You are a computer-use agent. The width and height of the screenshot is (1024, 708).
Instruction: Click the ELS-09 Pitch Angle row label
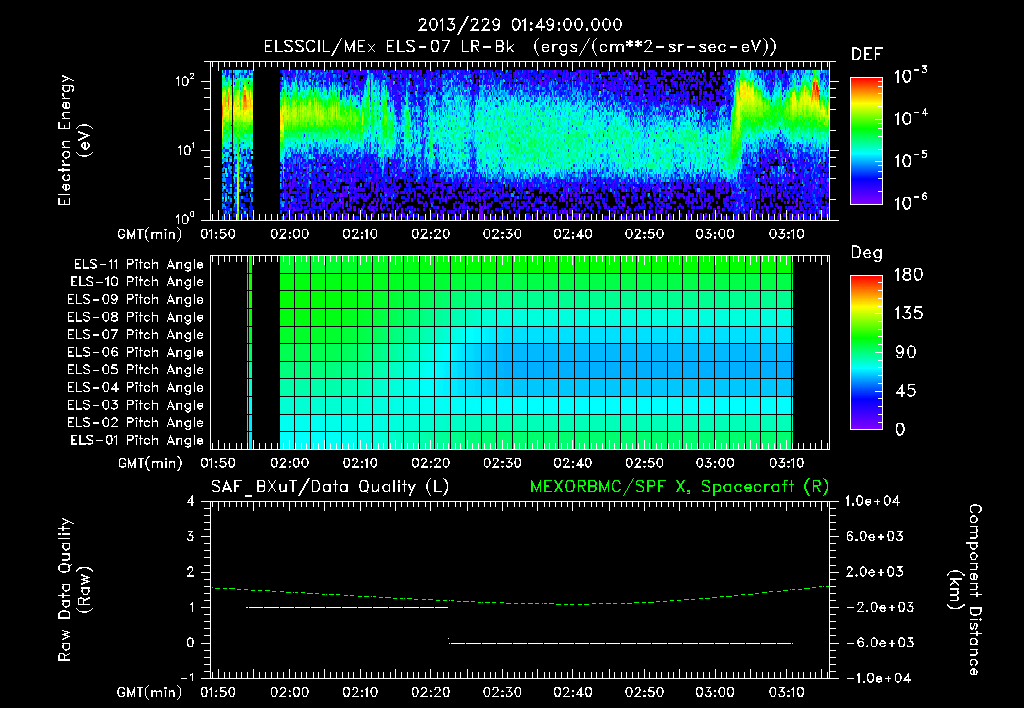coord(136,300)
